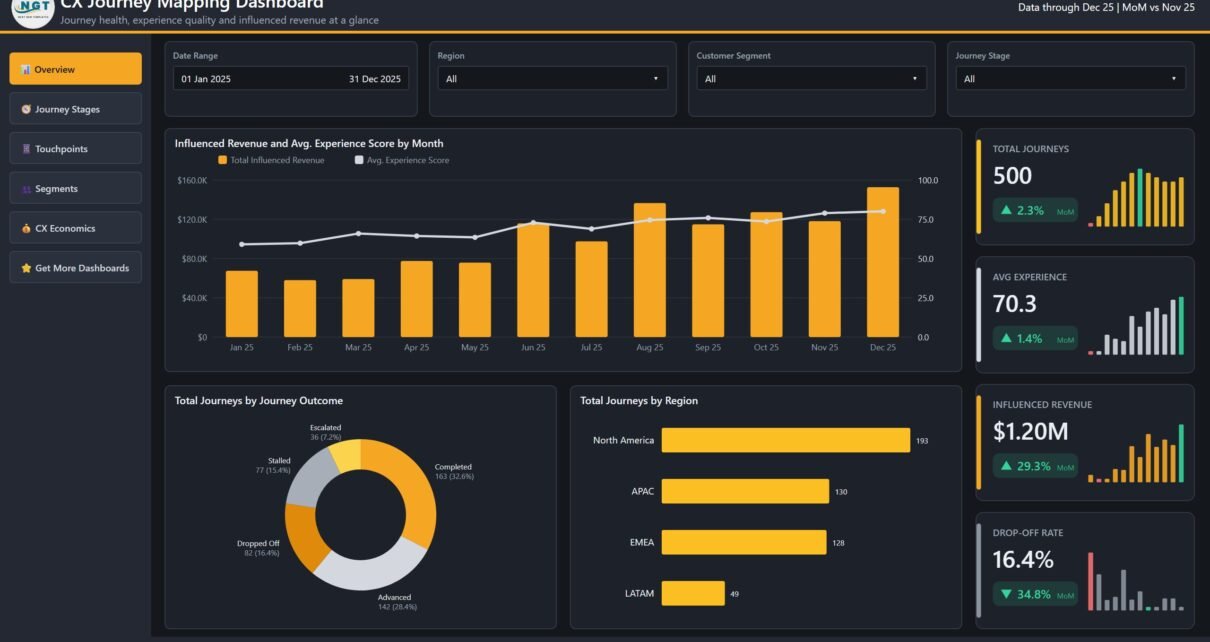Toggle the Avg. Experience Score legend item
This screenshot has height=642, width=1210.
[x=402, y=160]
